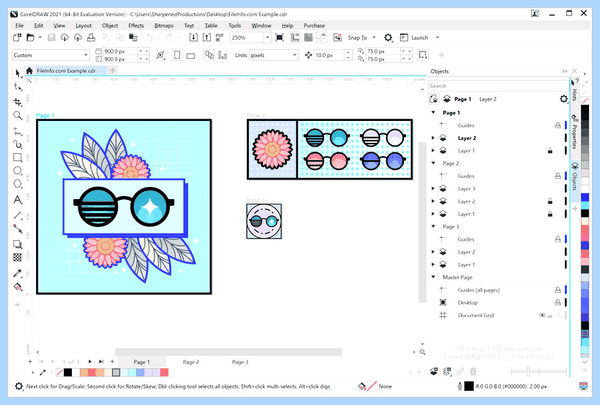Pick black swatch in document palette
This screenshot has height=405, width=600.
[68, 372]
